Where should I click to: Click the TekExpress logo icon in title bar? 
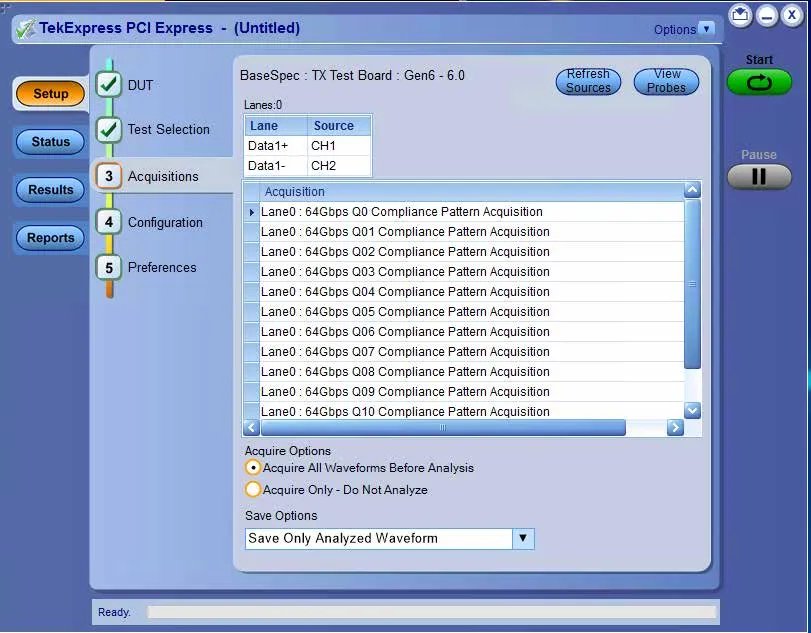(25, 28)
